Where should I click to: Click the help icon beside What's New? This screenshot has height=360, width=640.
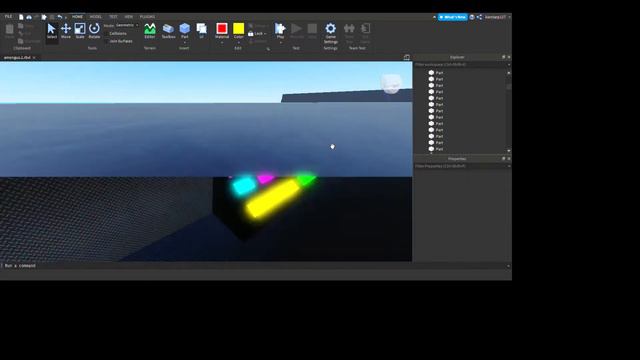(472, 17)
